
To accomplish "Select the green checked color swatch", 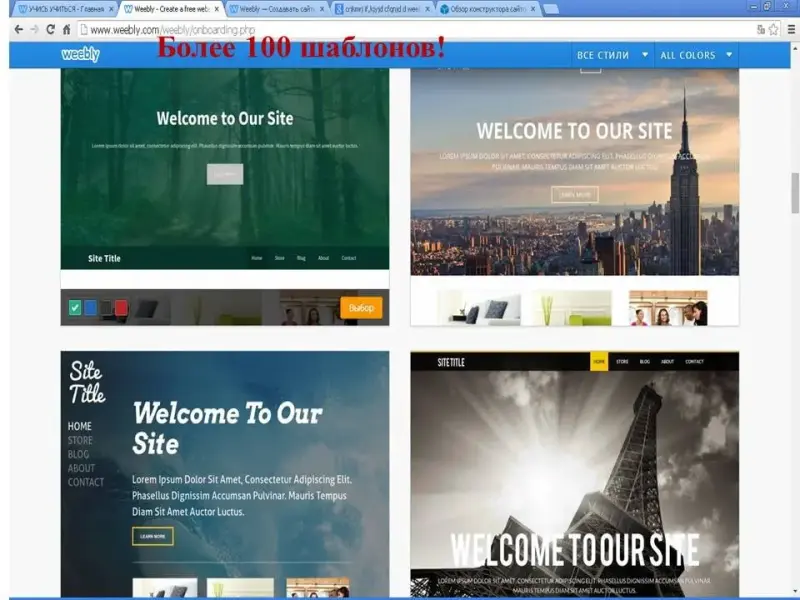I will (75, 308).
